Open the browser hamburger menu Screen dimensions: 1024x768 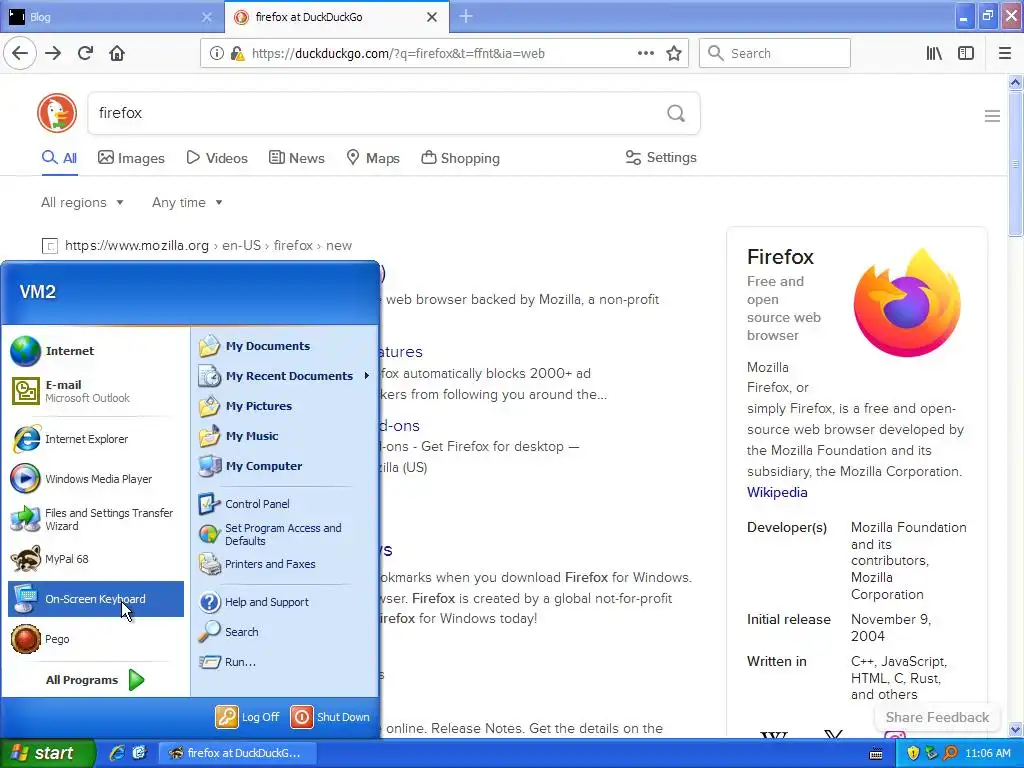(1005, 54)
